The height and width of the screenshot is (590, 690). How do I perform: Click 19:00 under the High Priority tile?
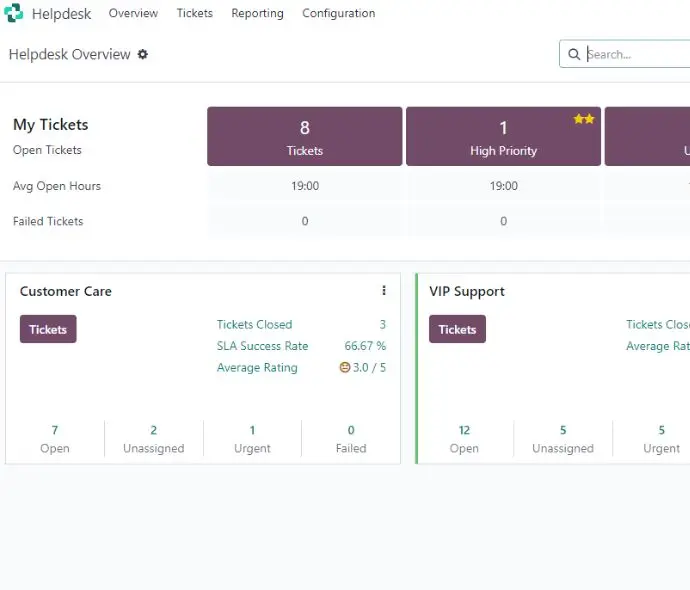click(x=504, y=186)
